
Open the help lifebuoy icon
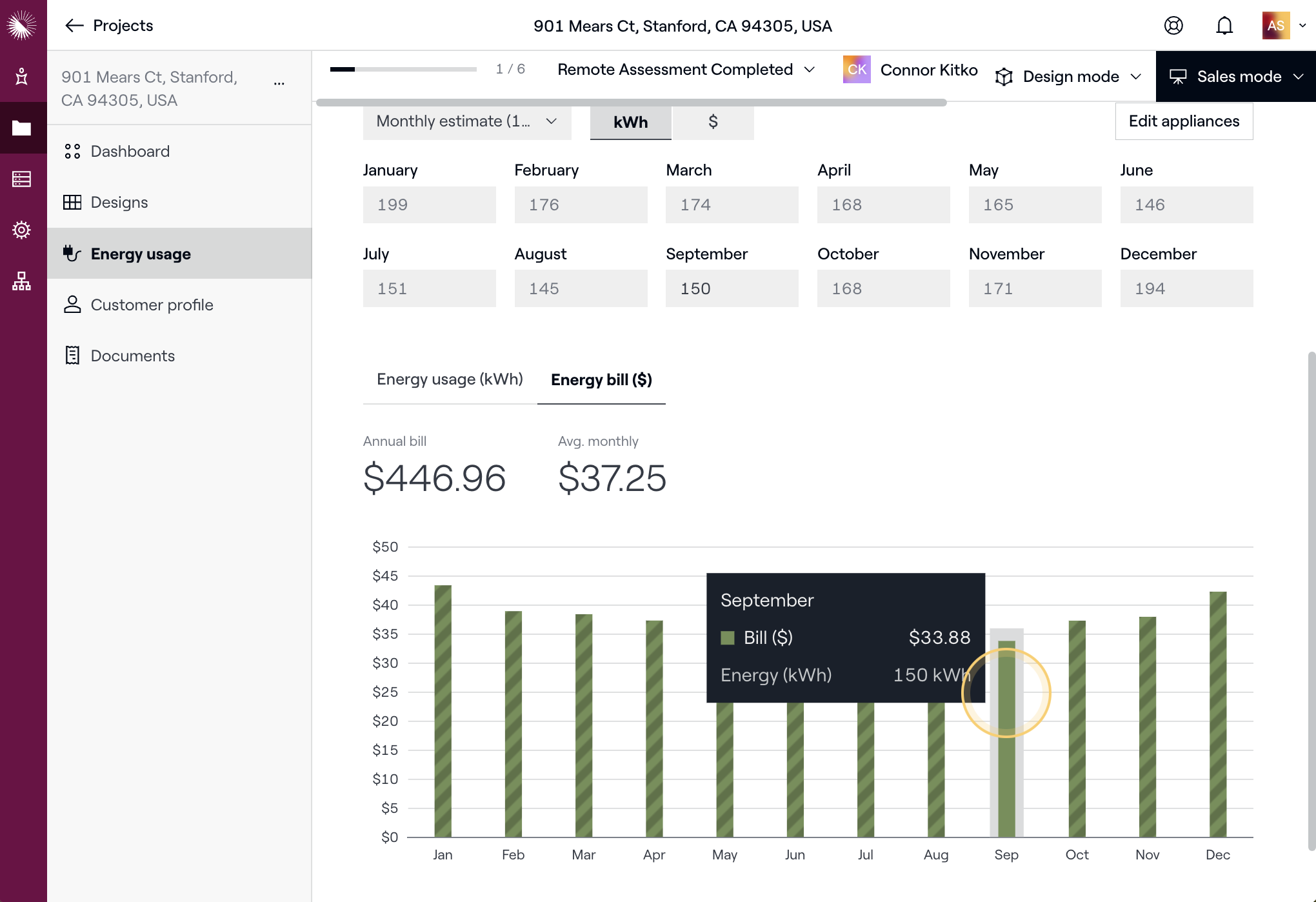[x=1173, y=26]
